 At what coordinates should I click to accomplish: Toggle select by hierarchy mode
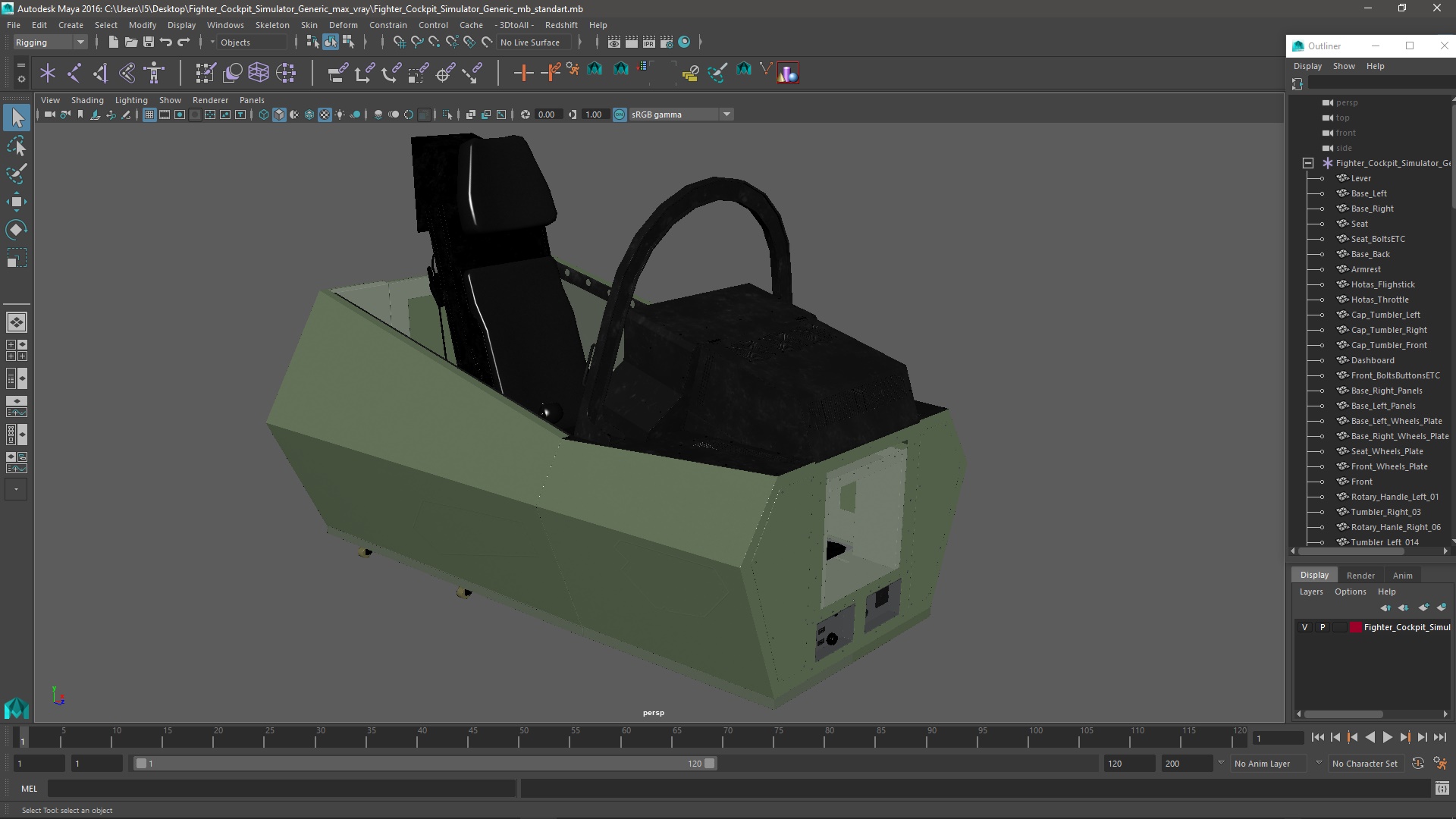point(312,42)
